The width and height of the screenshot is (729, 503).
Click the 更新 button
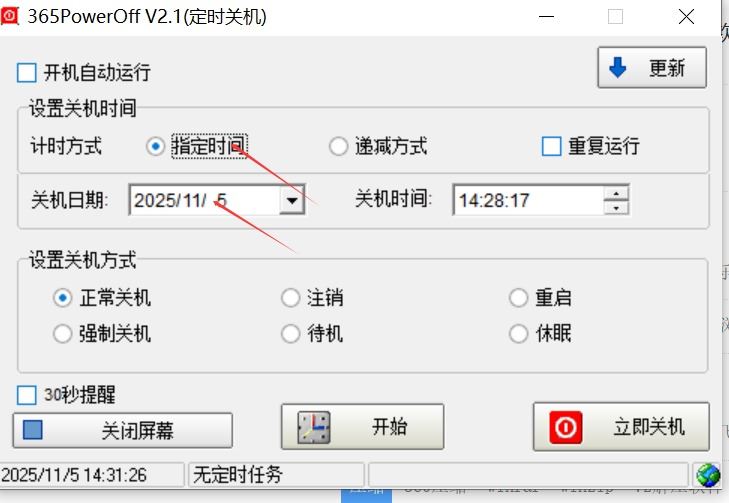[x=652, y=67]
